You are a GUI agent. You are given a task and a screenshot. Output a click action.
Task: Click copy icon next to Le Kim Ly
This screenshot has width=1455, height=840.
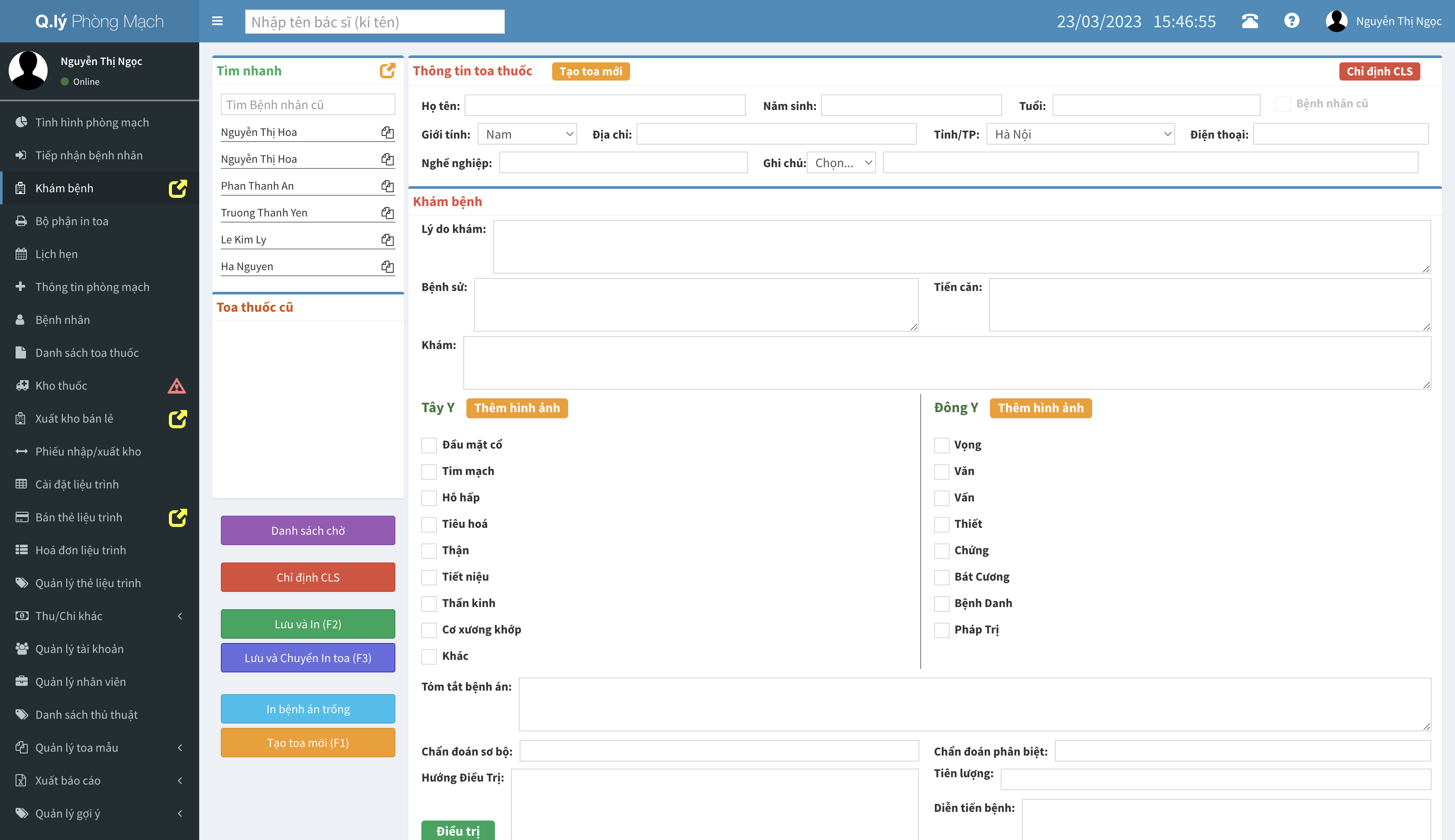click(x=387, y=239)
